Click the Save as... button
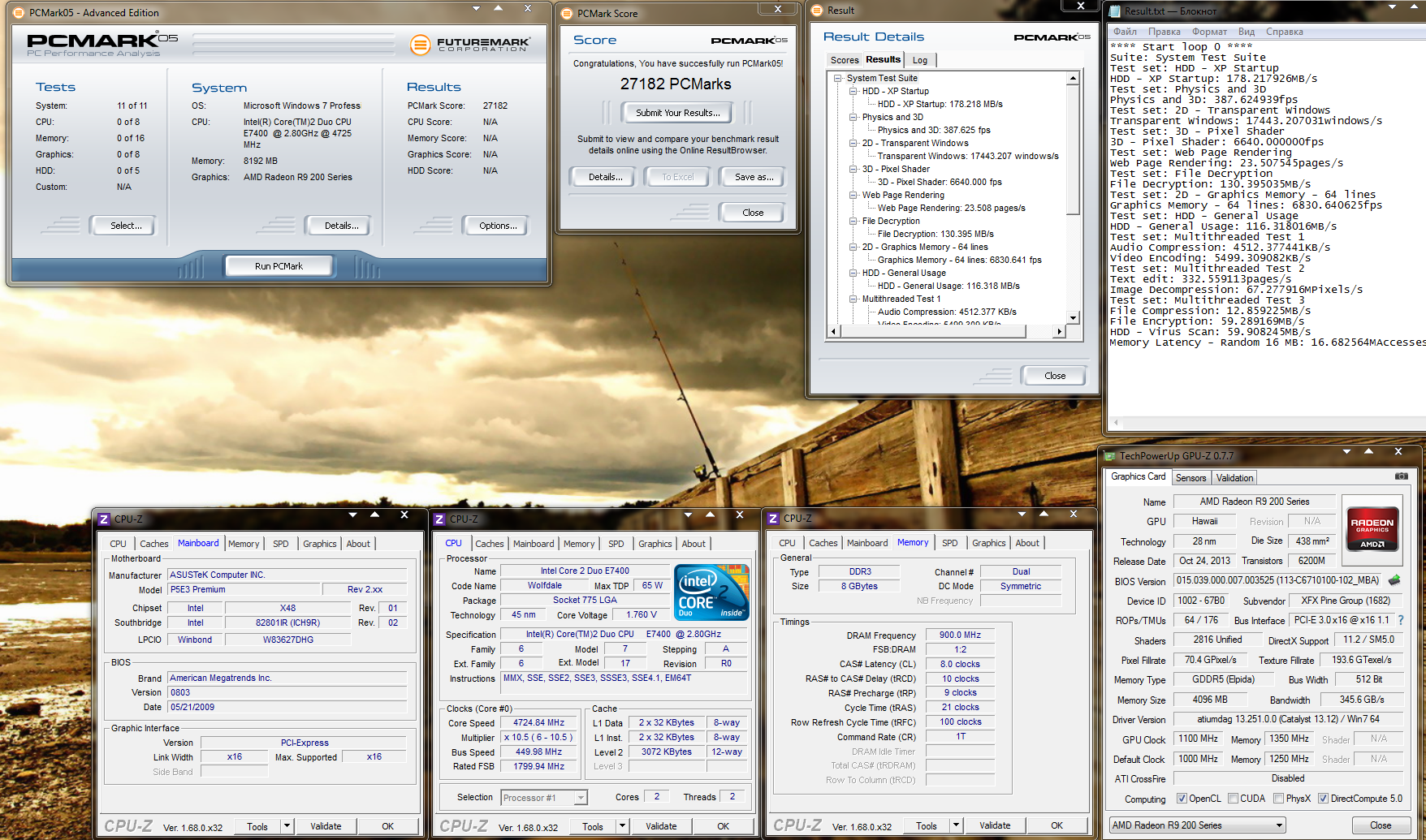The image size is (1426, 840). (753, 177)
